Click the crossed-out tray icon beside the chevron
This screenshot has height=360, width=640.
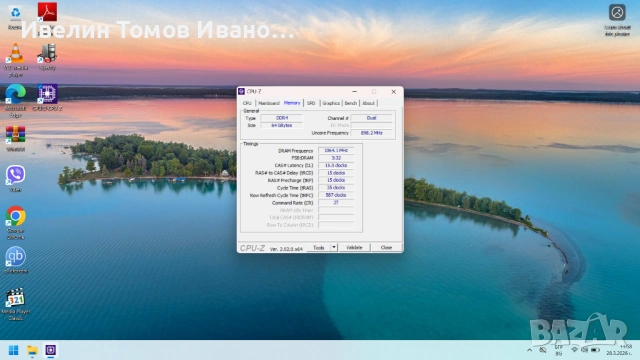[543, 350]
